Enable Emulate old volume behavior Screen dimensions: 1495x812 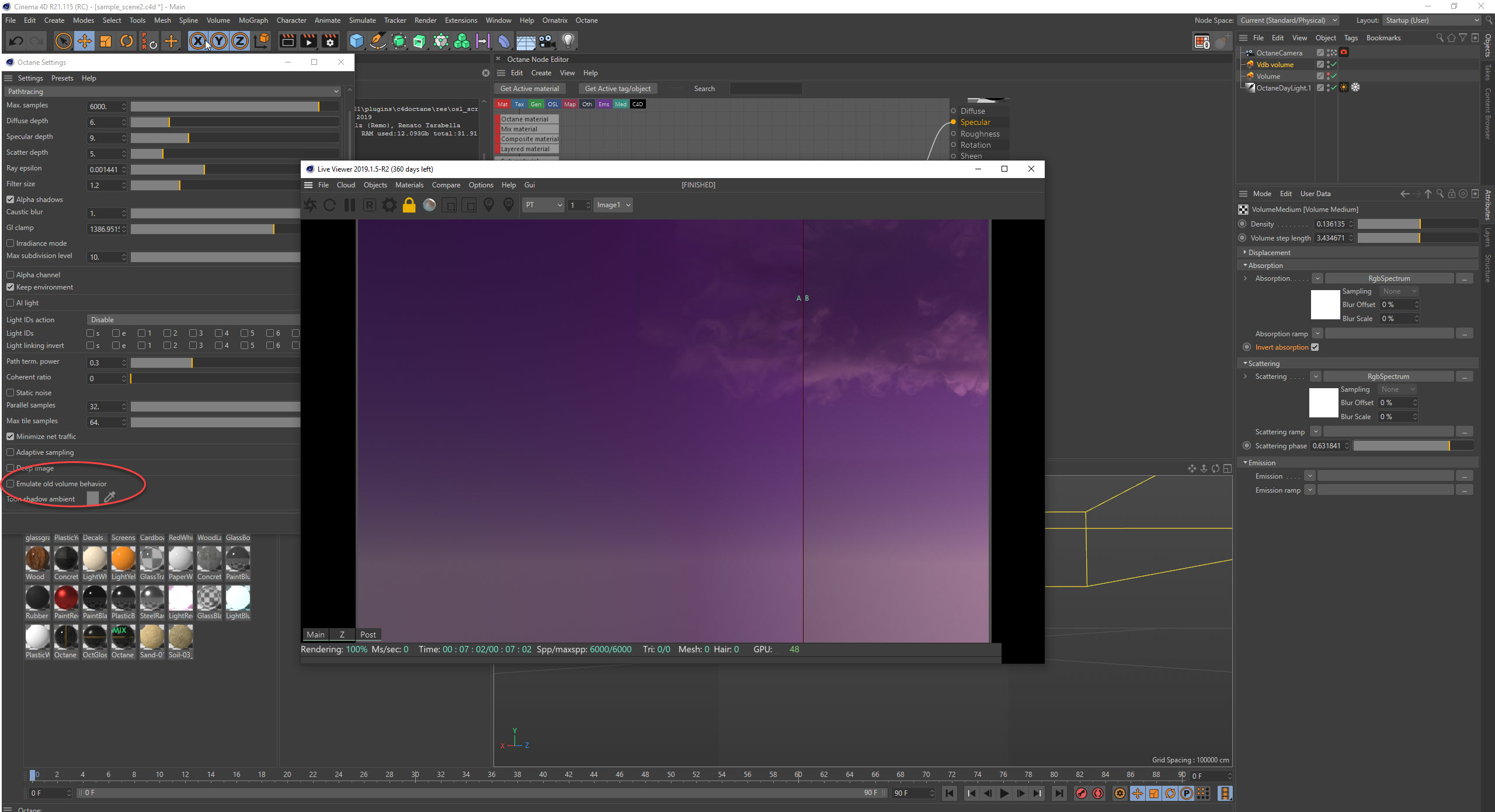[x=11, y=484]
